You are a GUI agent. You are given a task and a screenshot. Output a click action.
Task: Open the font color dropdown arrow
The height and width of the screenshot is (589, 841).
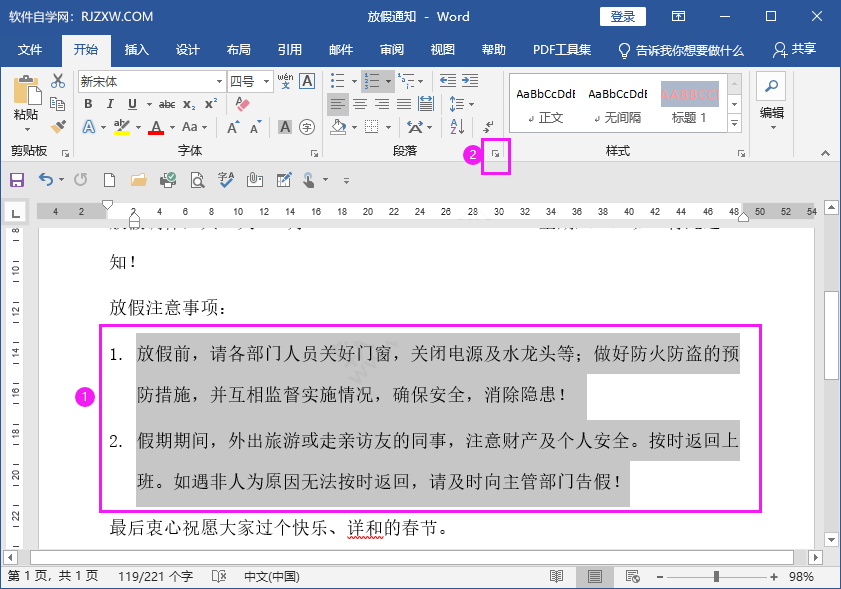[170, 126]
